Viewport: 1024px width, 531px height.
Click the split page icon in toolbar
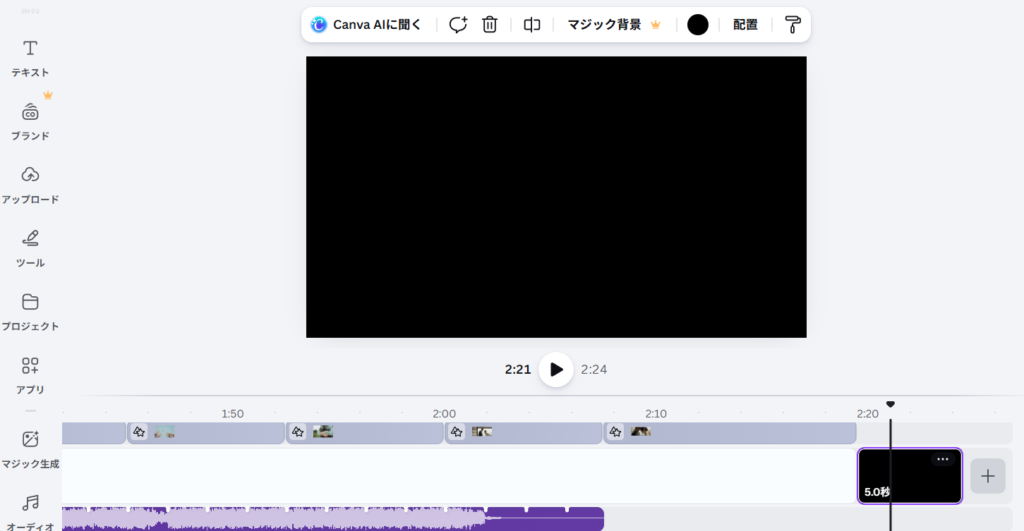tap(532, 25)
